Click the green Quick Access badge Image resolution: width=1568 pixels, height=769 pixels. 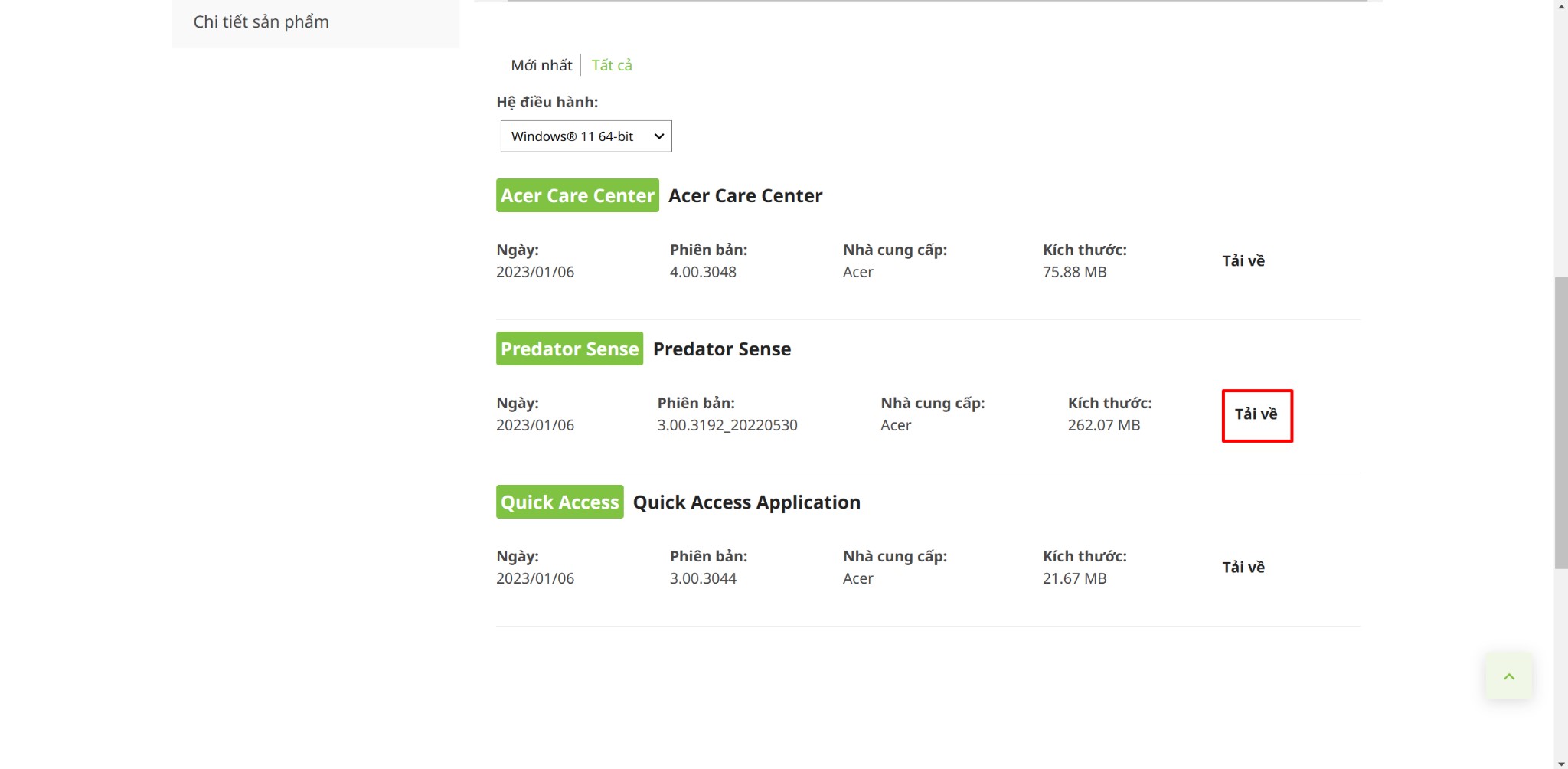tap(560, 502)
